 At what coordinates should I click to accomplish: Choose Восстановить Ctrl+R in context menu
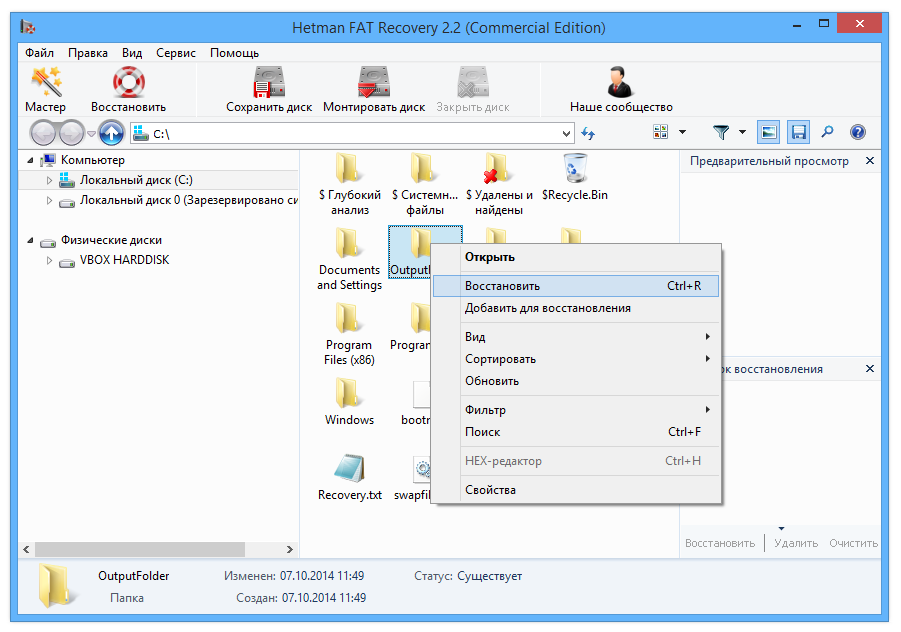click(575, 286)
